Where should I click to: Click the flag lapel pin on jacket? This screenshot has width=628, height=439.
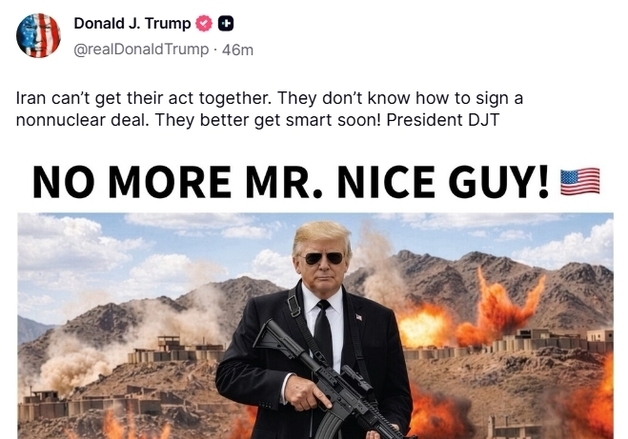(359, 317)
